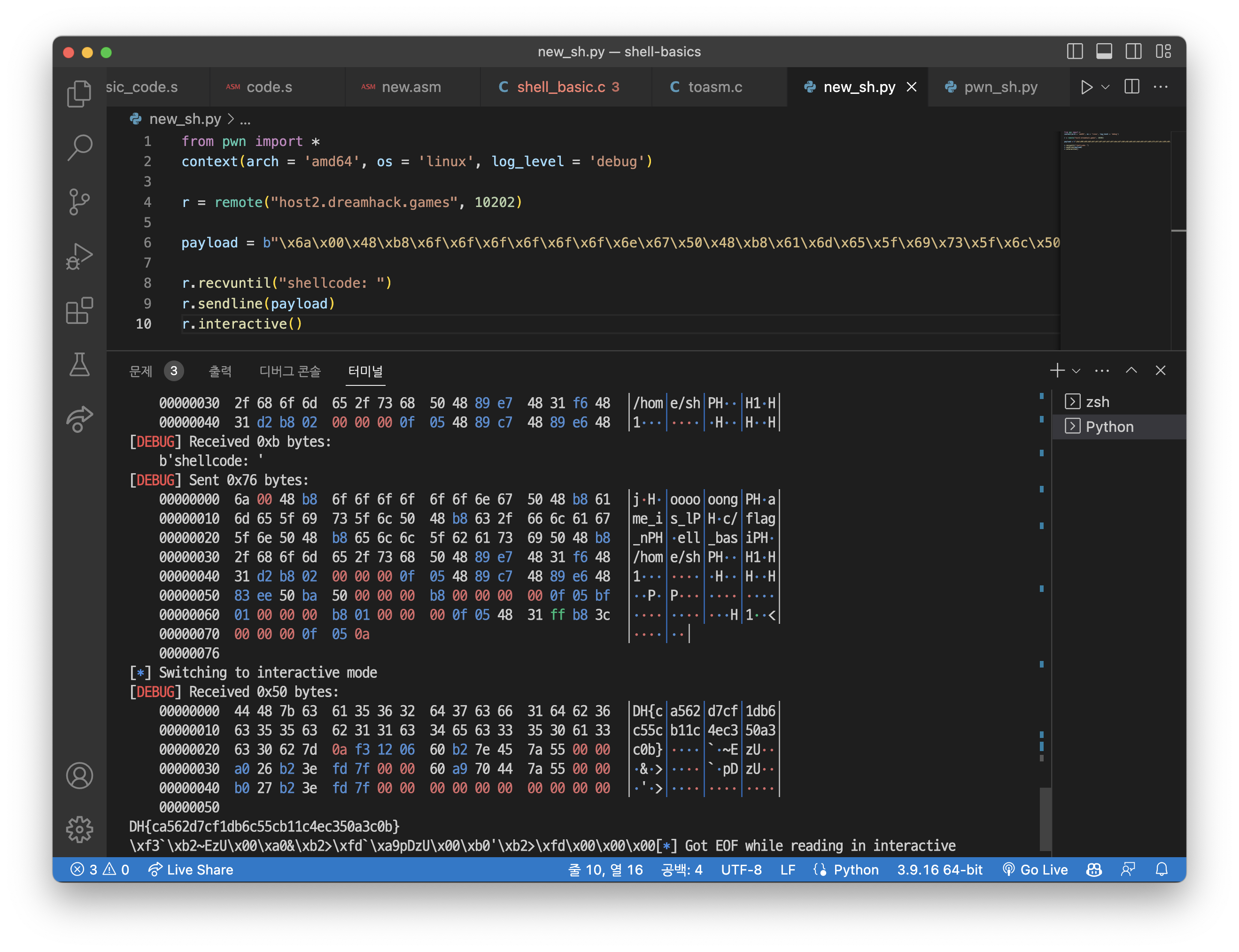Open the Run and Debug view
Image resolution: width=1239 pixels, height=952 pixels.
pyautogui.click(x=79, y=256)
